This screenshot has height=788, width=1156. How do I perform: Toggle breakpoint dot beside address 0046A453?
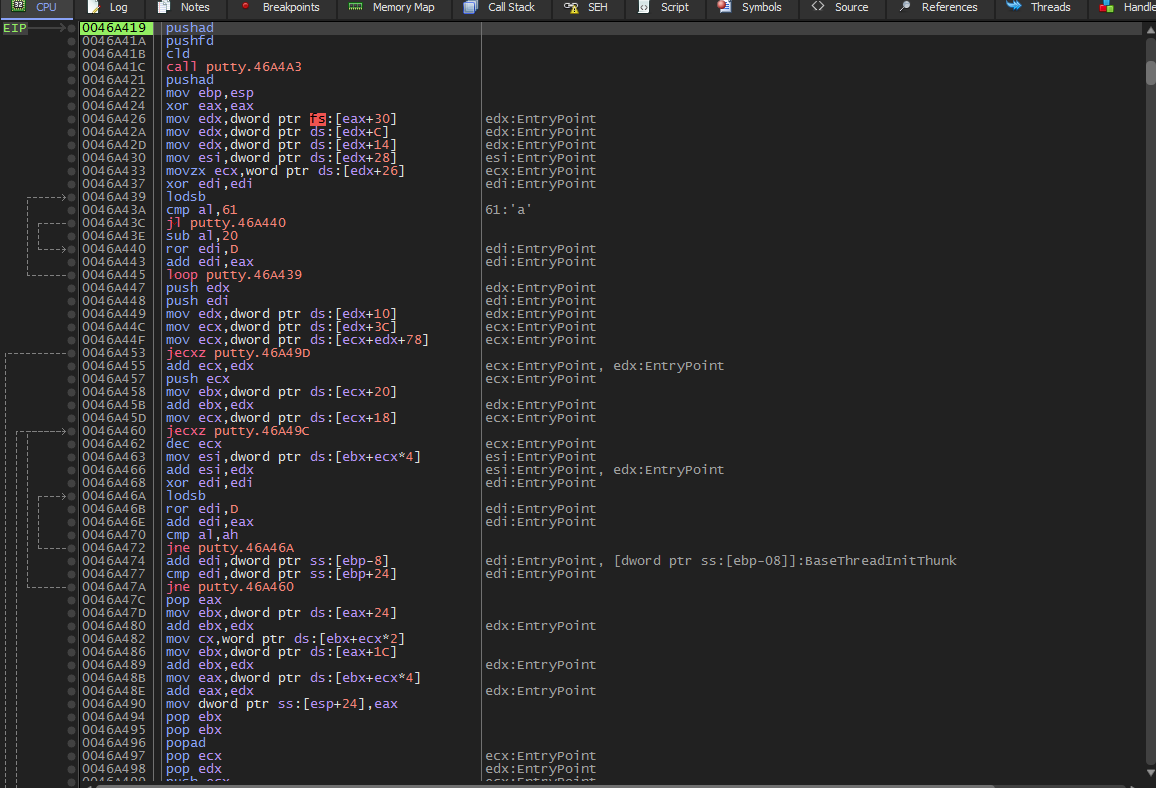tap(71, 353)
